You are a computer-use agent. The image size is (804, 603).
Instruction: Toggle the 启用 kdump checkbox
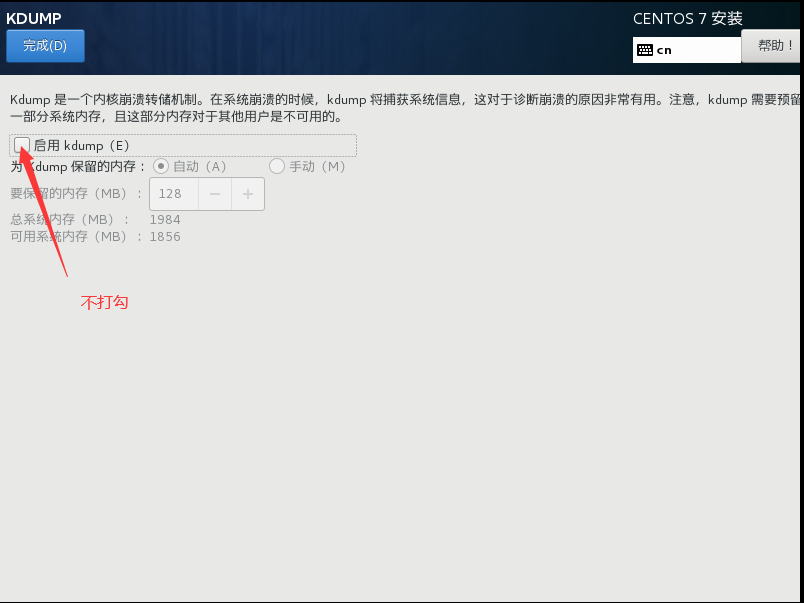pyautogui.click(x=22, y=145)
